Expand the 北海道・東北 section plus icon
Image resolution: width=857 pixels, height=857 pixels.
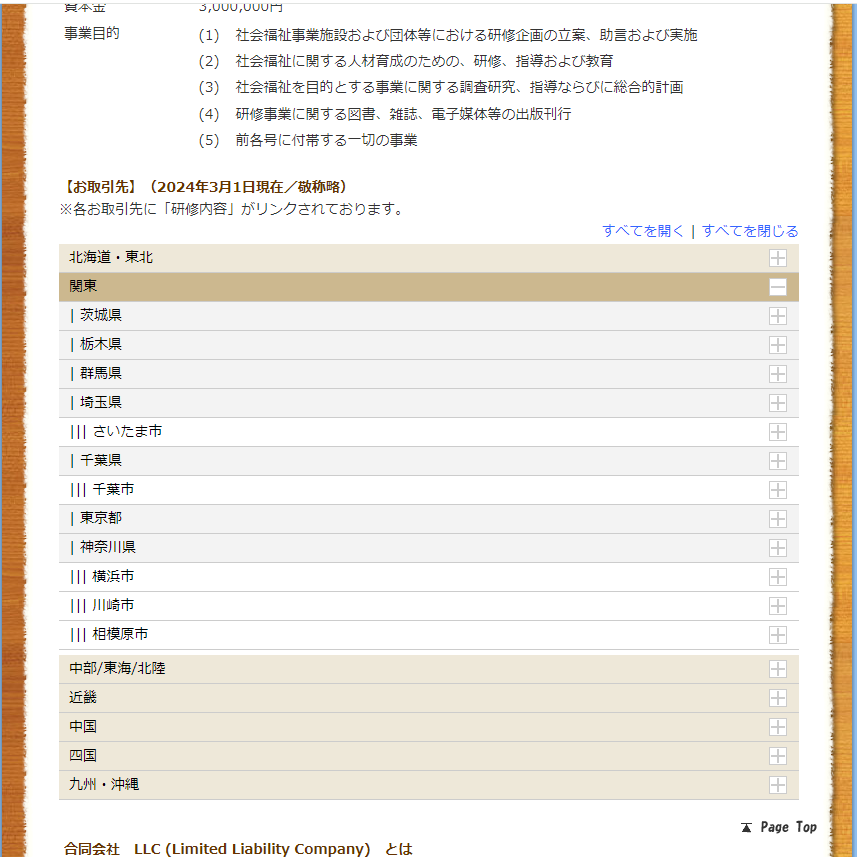point(777,258)
